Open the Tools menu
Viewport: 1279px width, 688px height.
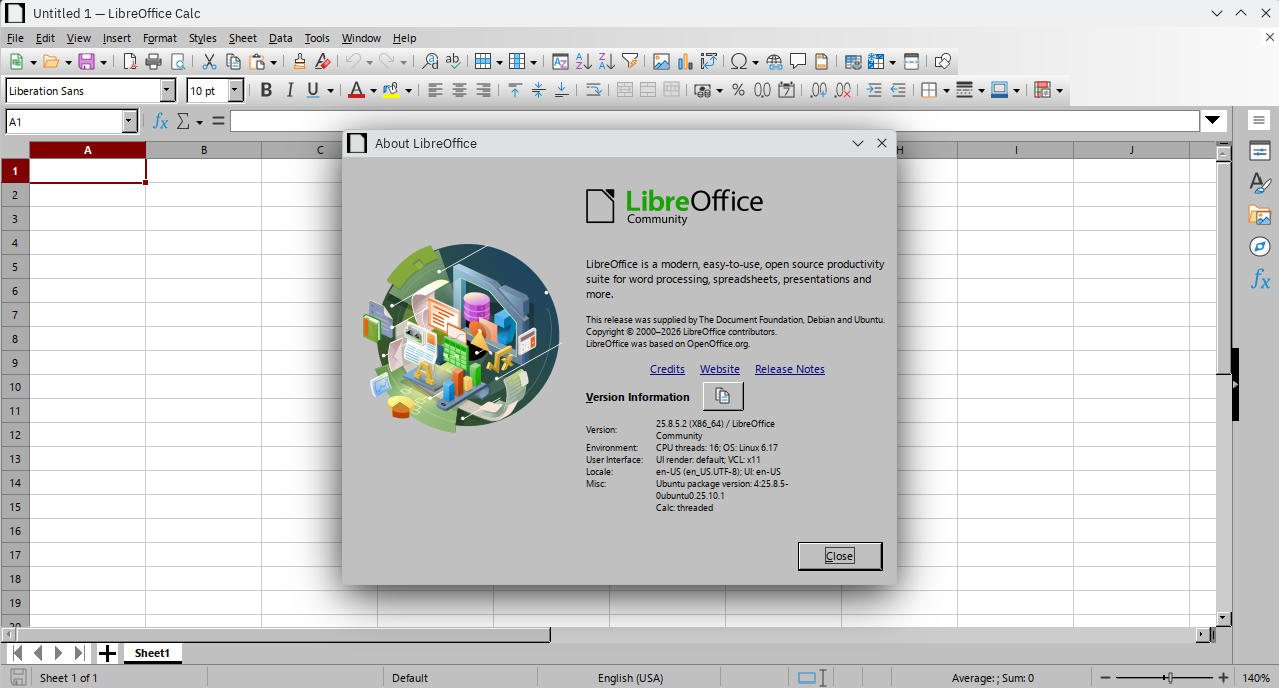tap(317, 38)
